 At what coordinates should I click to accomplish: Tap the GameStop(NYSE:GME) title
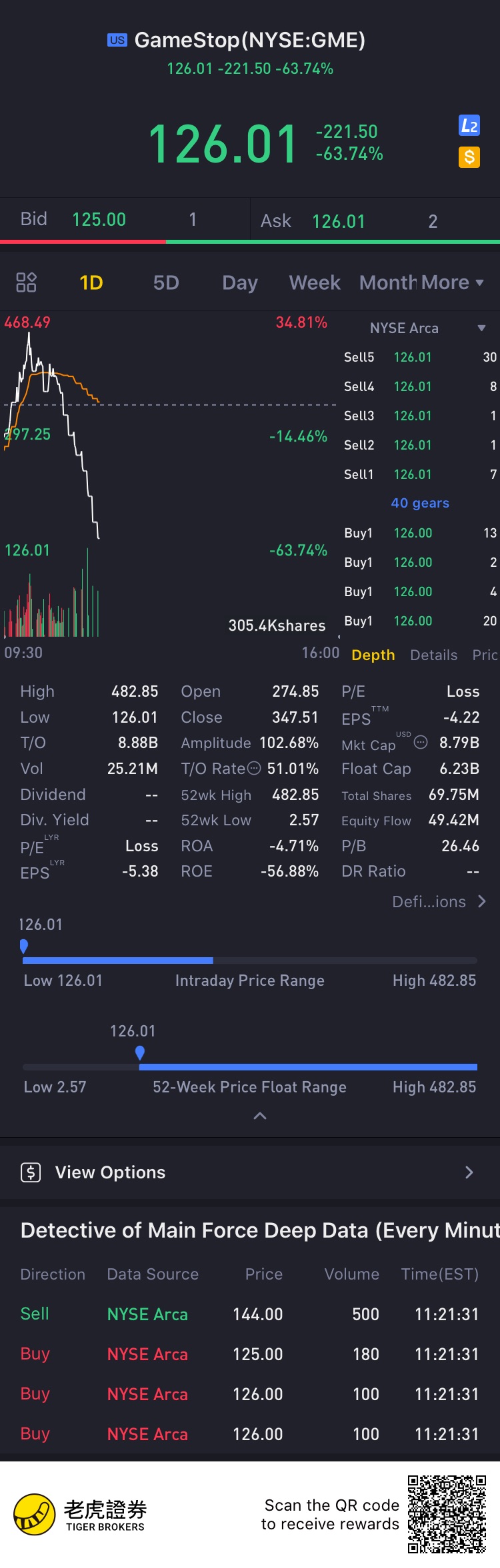tap(250, 41)
